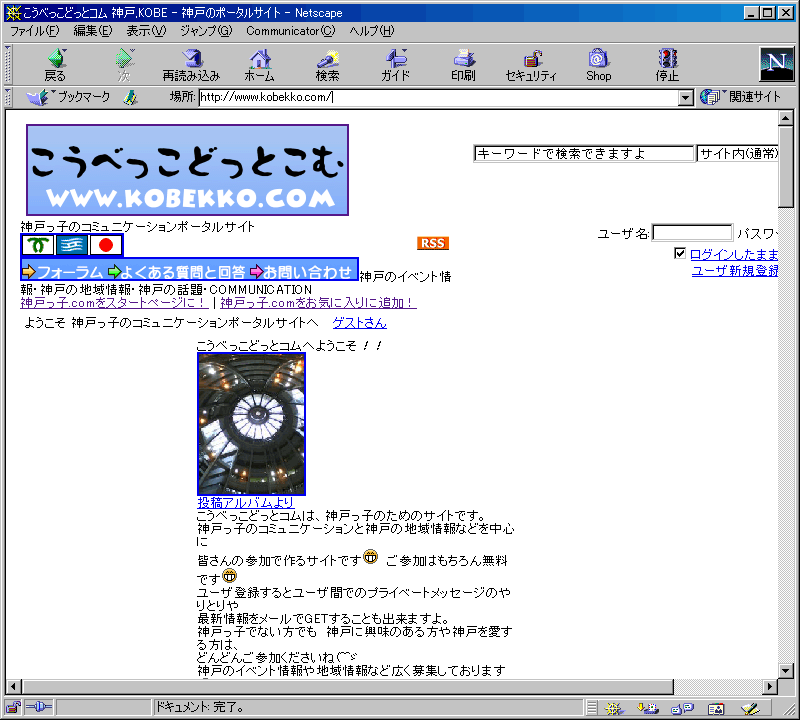The image size is (800, 720).
Task: Open the Address Book icon in component bar
Action: click(x=716, y=708)
